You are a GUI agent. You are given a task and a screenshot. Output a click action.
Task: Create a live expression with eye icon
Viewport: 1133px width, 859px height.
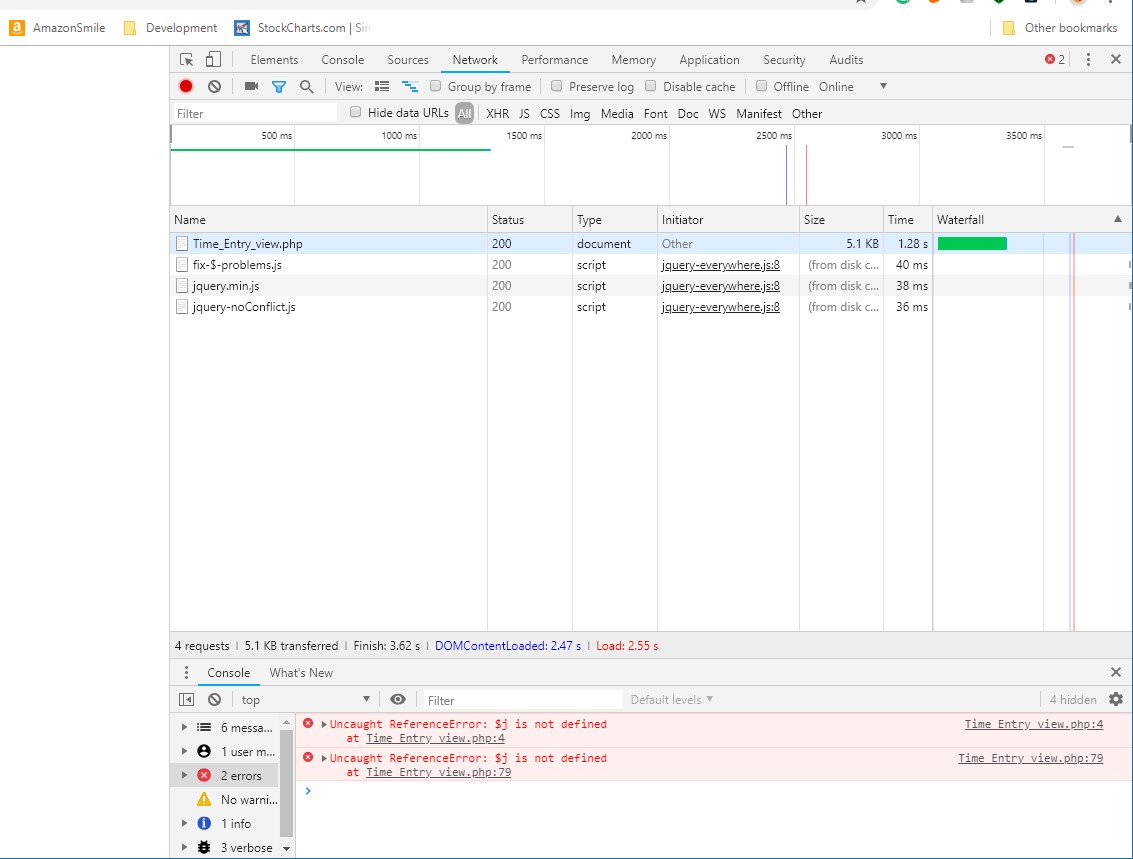tap(397, 699)
